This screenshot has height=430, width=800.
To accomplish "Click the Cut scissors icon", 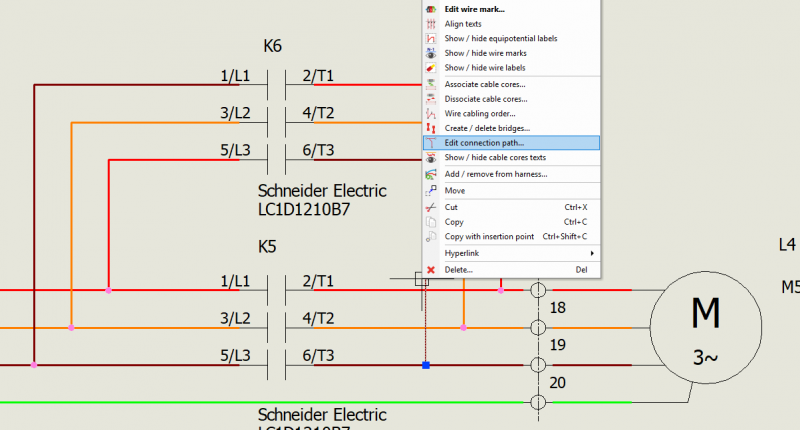I will click(x=431, y=207).
